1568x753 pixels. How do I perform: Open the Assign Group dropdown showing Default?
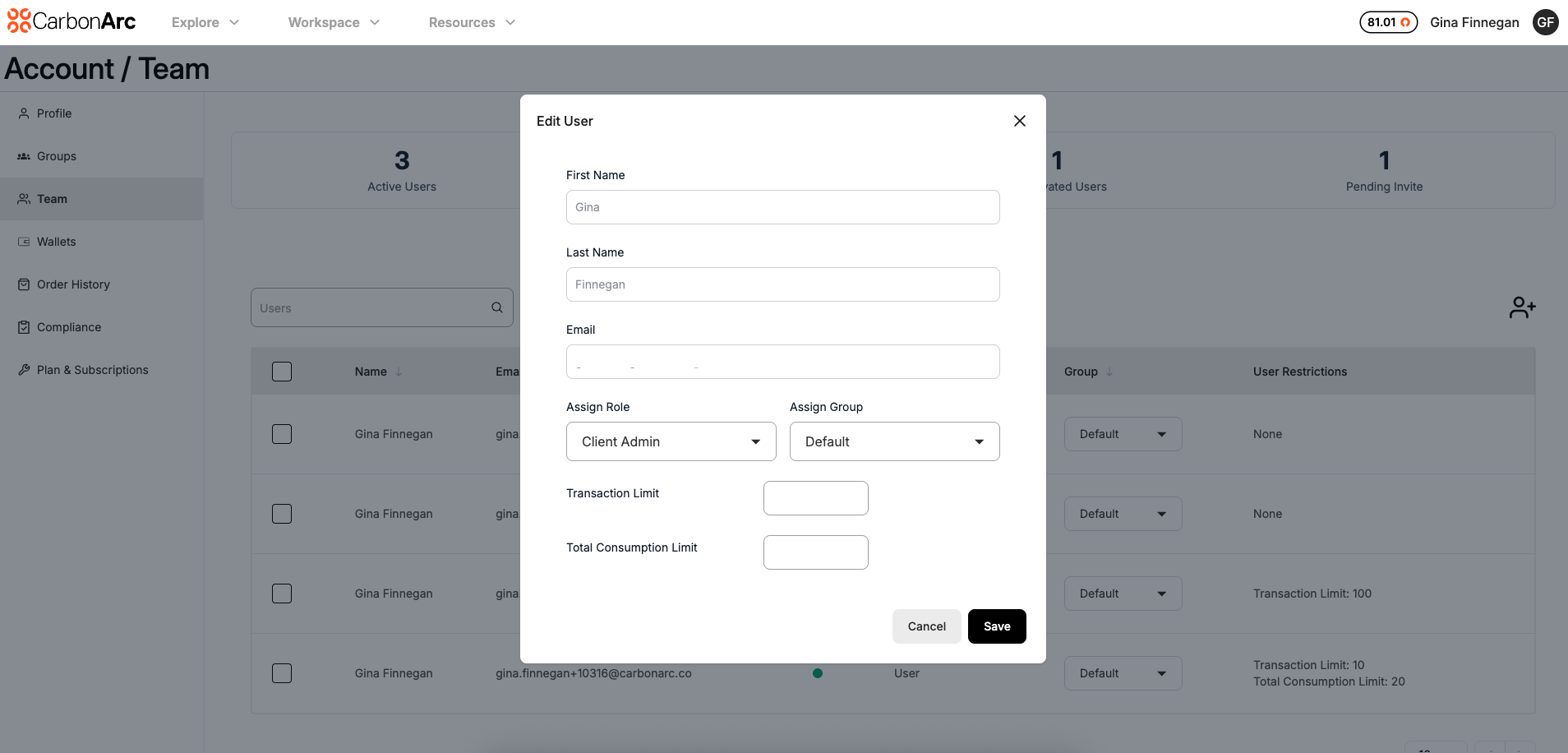pos(893,441)
